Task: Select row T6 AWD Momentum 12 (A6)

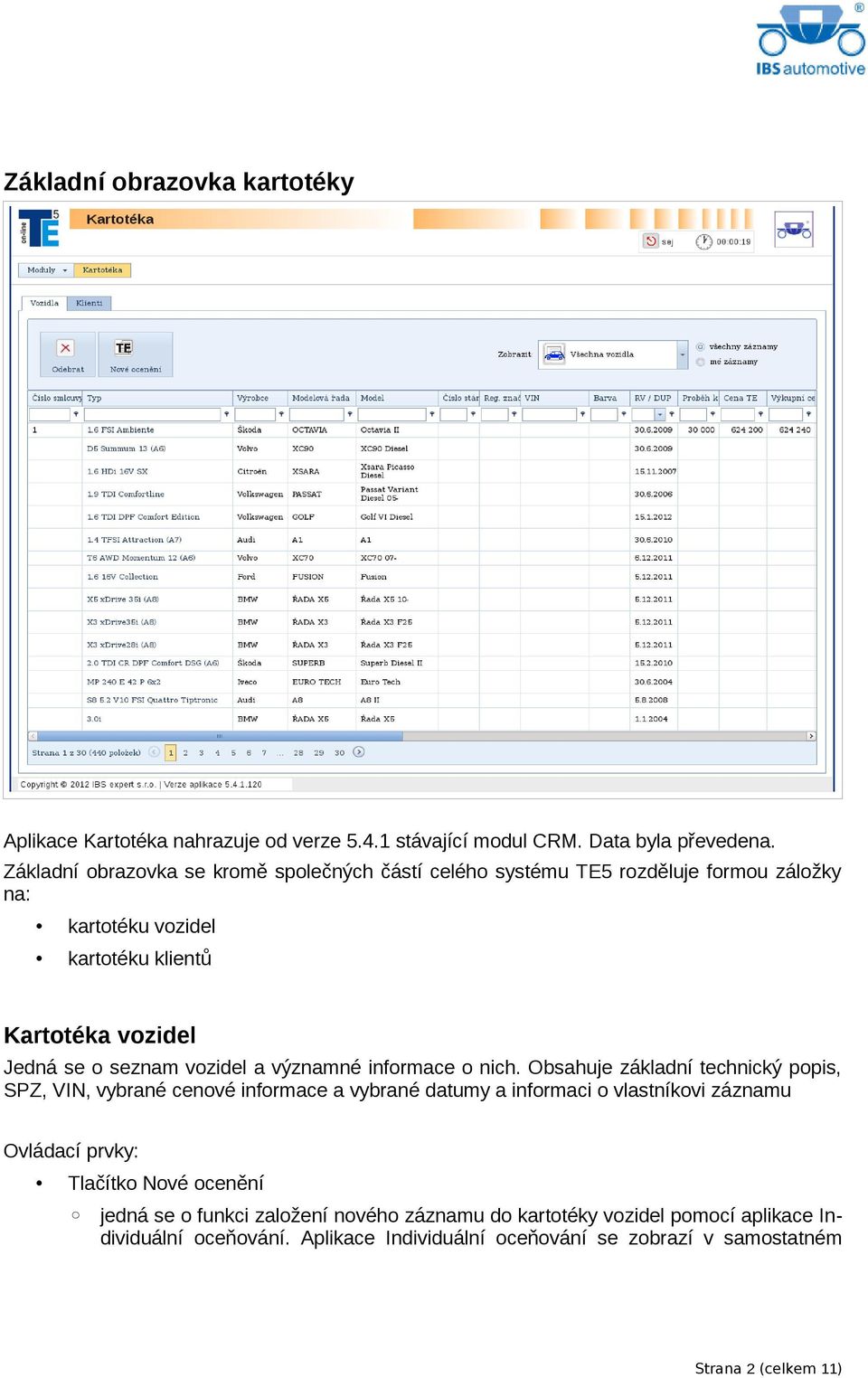Action: pyautogui.click(x=423, y=558)
